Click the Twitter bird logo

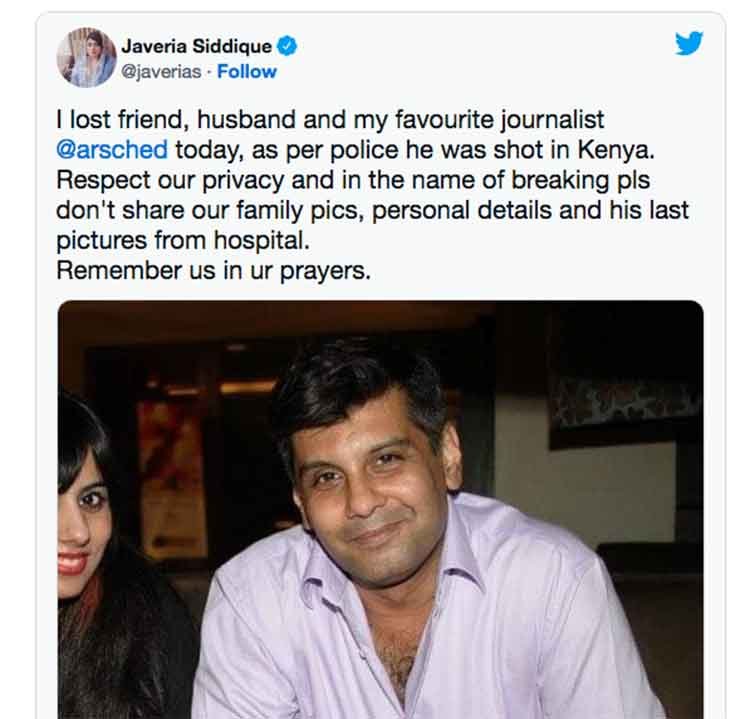(688, 43)
